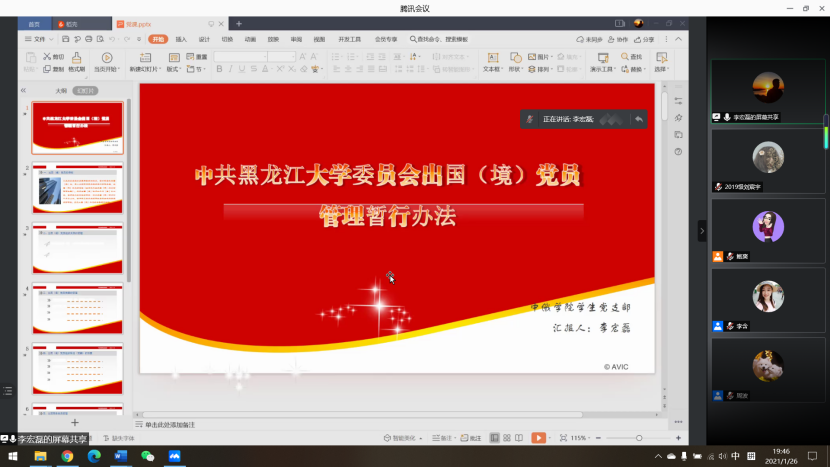Screen dimensions: 830x467
Task: Click the Print icon in quick access toolbar
Action: [x=88, y=39]
